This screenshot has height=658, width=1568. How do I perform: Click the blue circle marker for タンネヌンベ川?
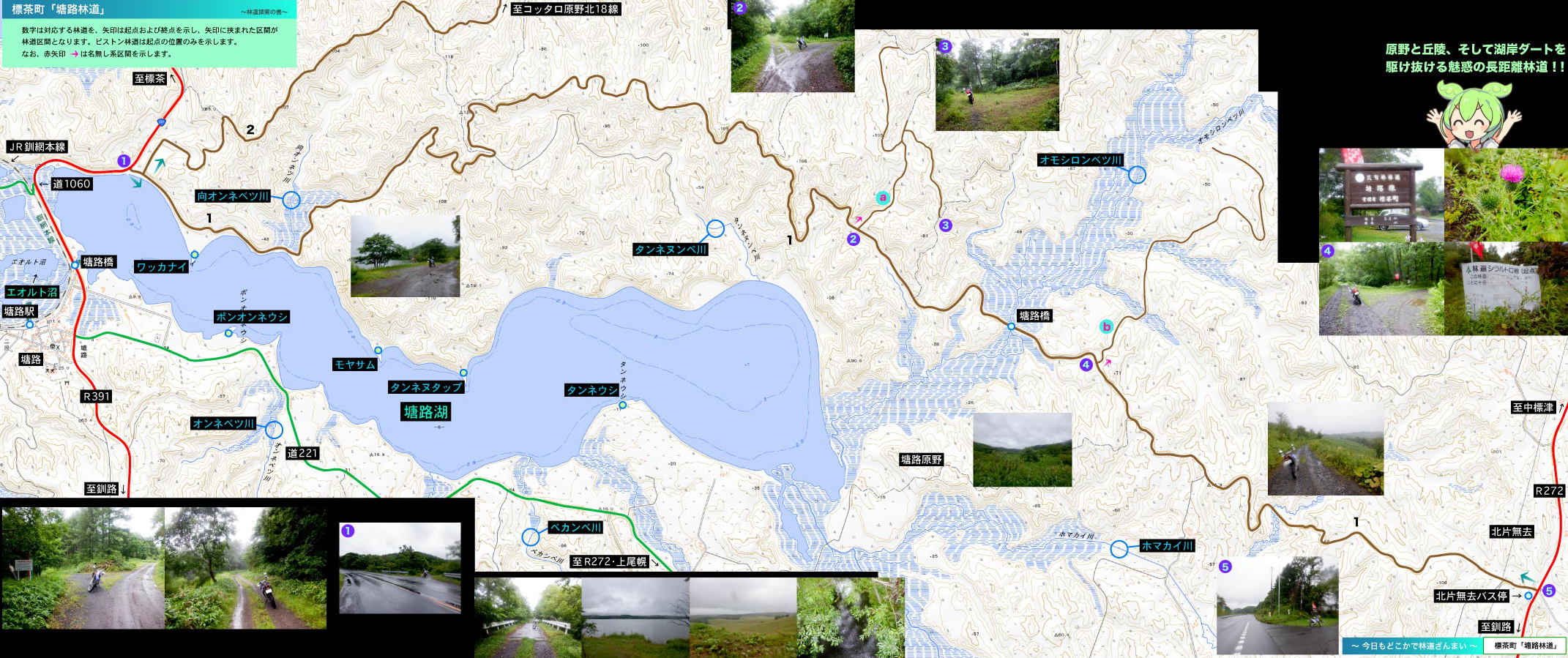(x=715, y=228)
